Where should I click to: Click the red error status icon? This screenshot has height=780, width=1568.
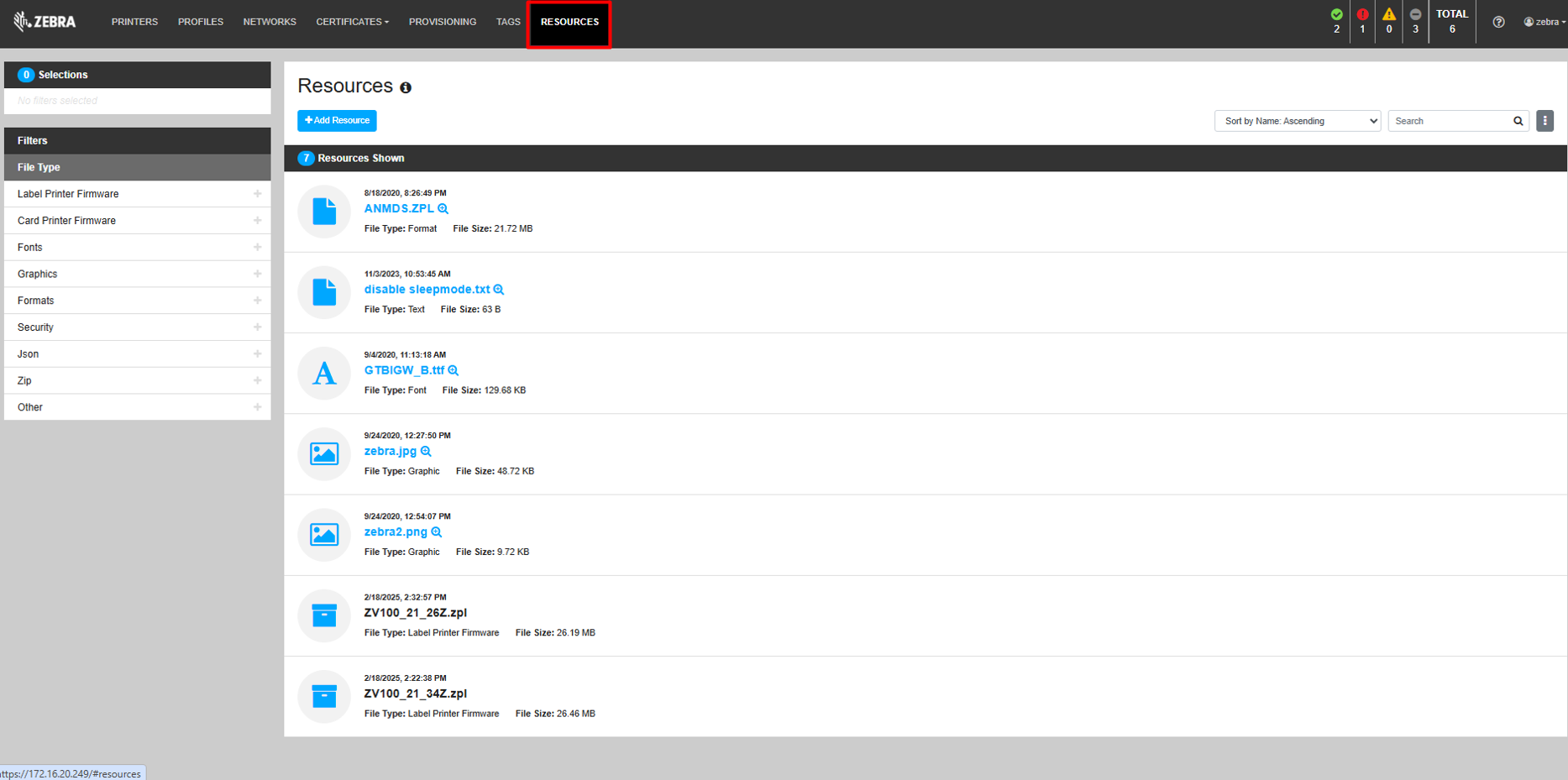[x=1362, y=14]
